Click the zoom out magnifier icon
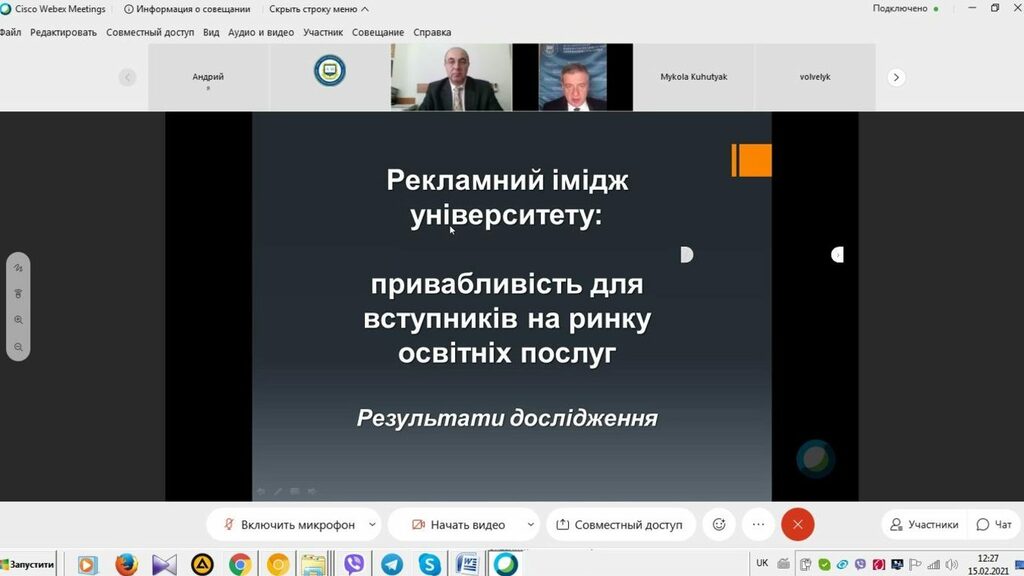Viewport: 1024px width, 576px height. pos(18,347)
